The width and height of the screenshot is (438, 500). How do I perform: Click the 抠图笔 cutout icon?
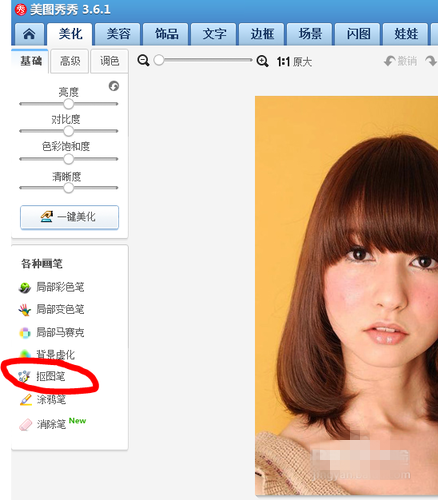tap(24, 377)
